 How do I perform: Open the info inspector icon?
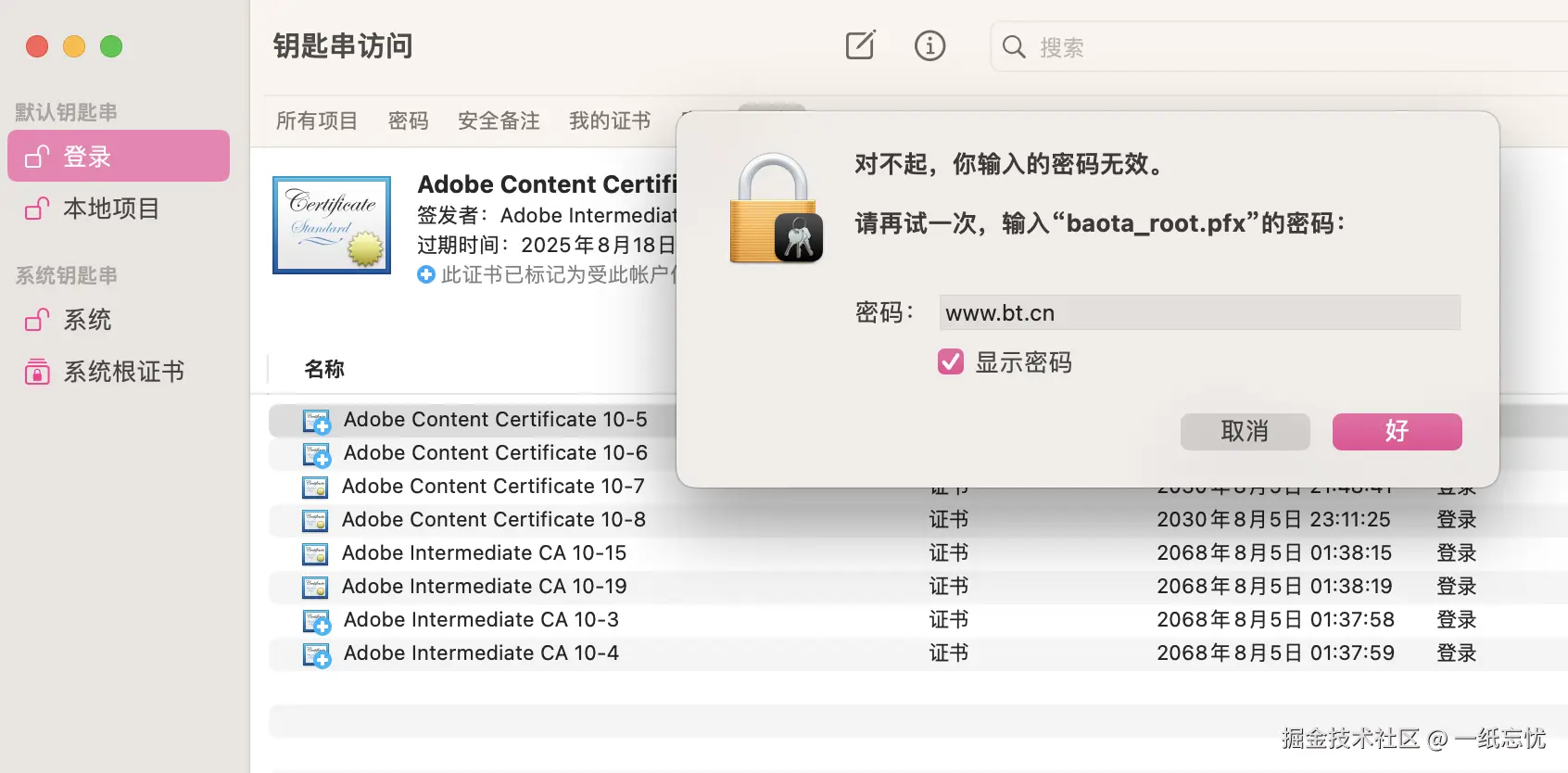pos(929,45)
